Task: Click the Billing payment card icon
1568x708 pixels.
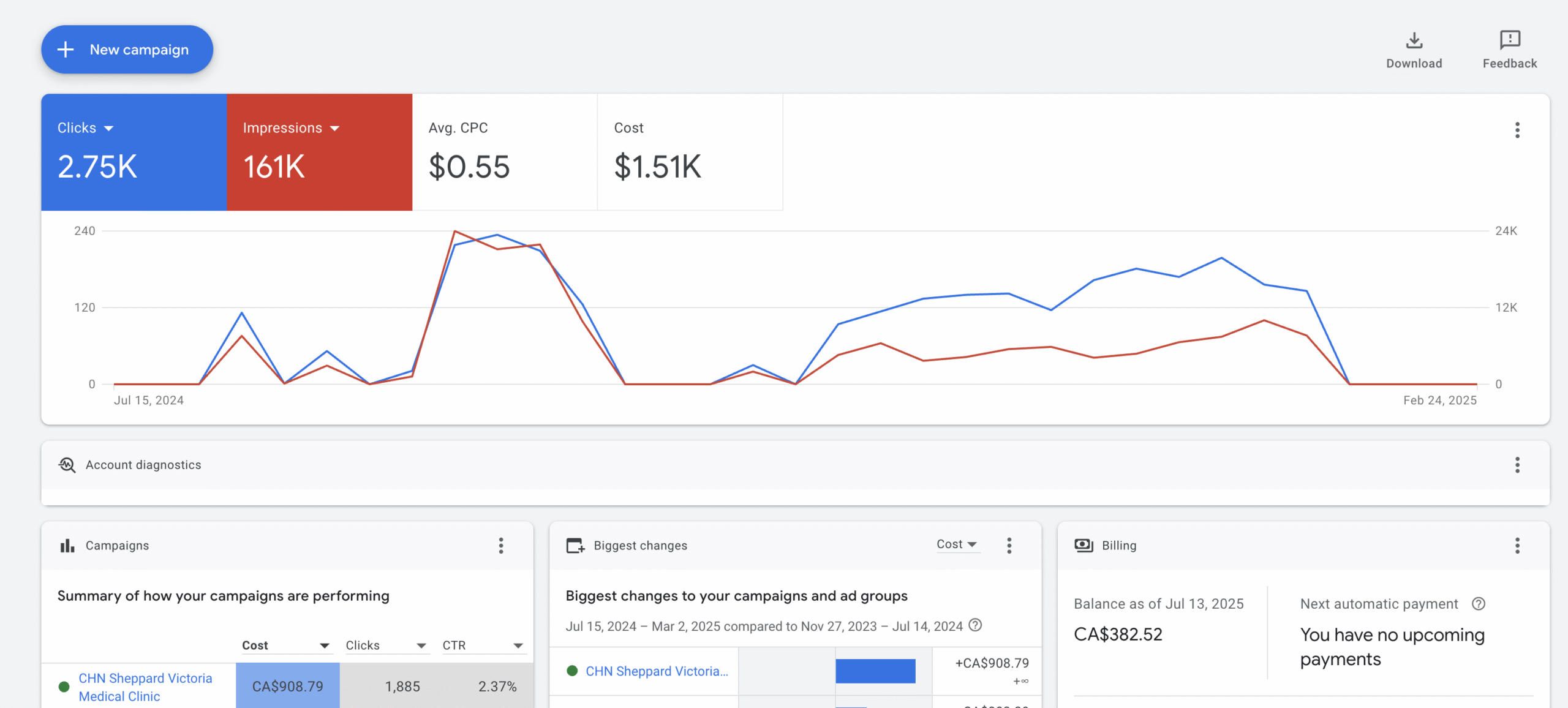Action: (x=1084, y=545)
